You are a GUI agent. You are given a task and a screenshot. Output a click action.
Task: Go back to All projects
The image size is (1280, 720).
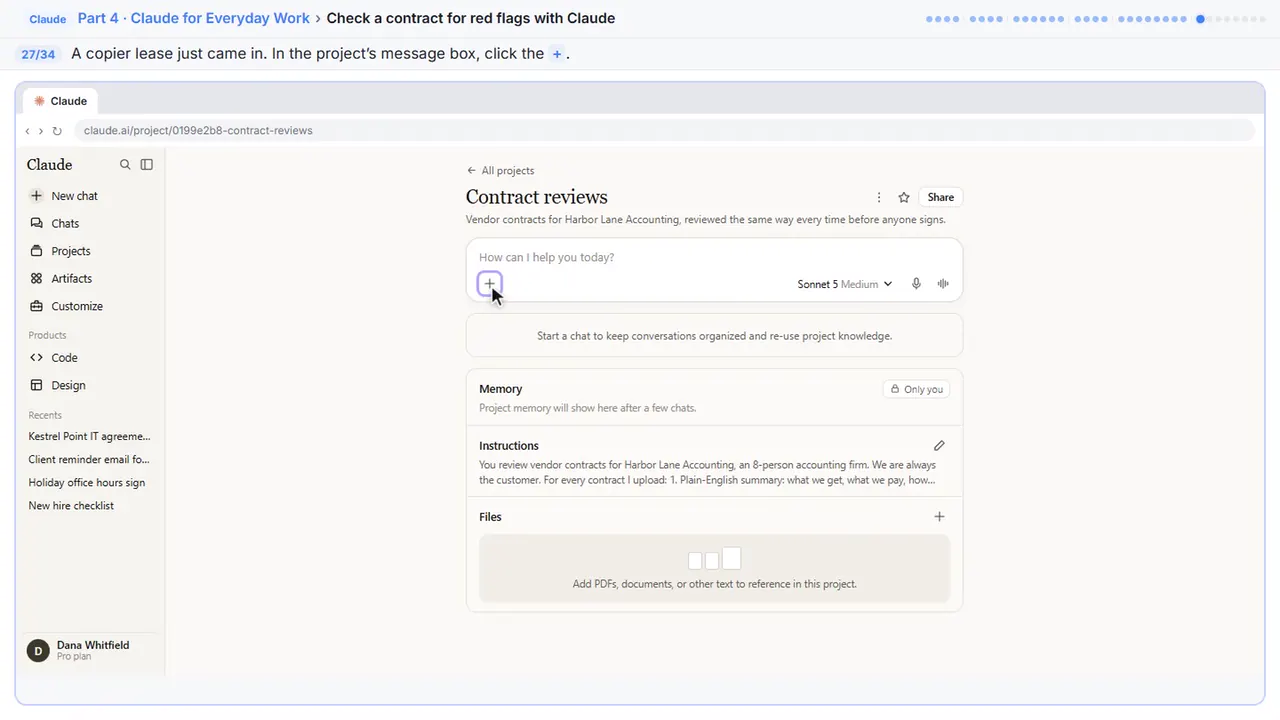[500, 171]
